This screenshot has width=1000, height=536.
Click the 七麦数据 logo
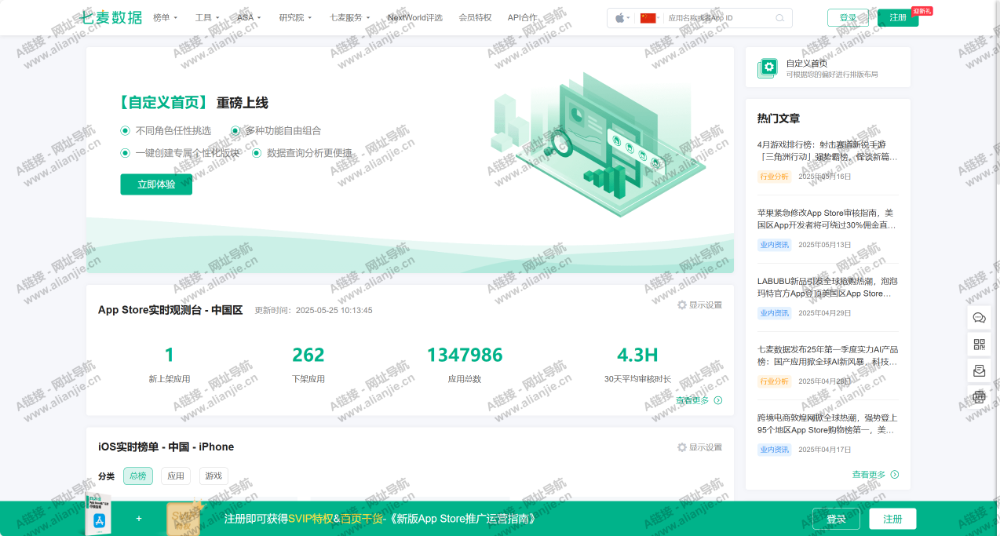pyautogui.click(x=112, y=17)
